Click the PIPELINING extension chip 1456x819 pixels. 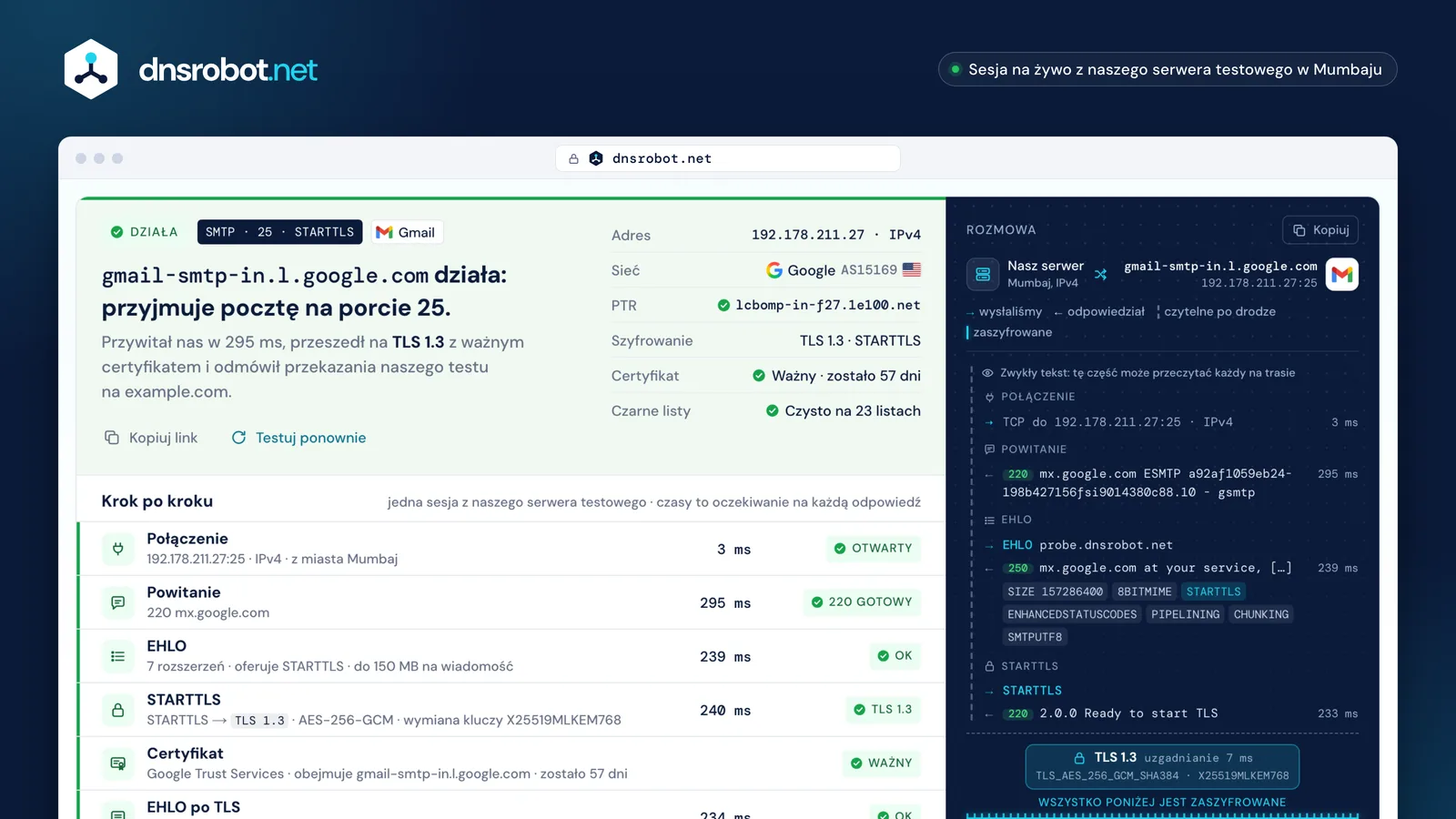[x=1185, y=614]
